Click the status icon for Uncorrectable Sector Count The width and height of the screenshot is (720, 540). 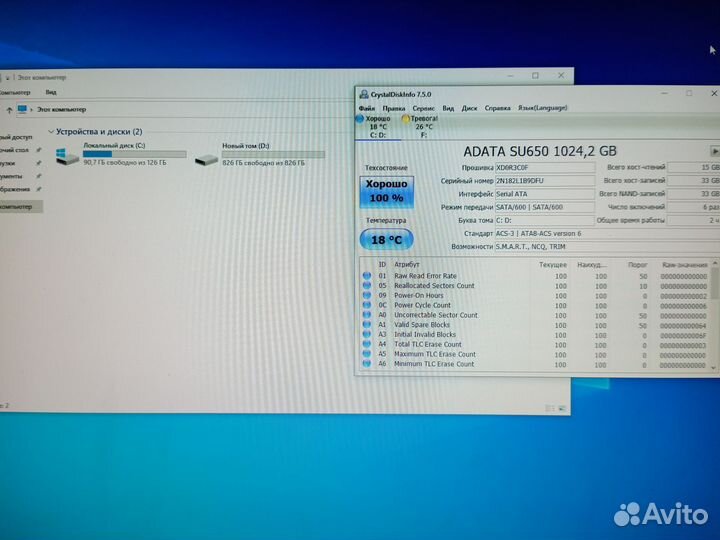pyautogui.click(x=366, y=315)
